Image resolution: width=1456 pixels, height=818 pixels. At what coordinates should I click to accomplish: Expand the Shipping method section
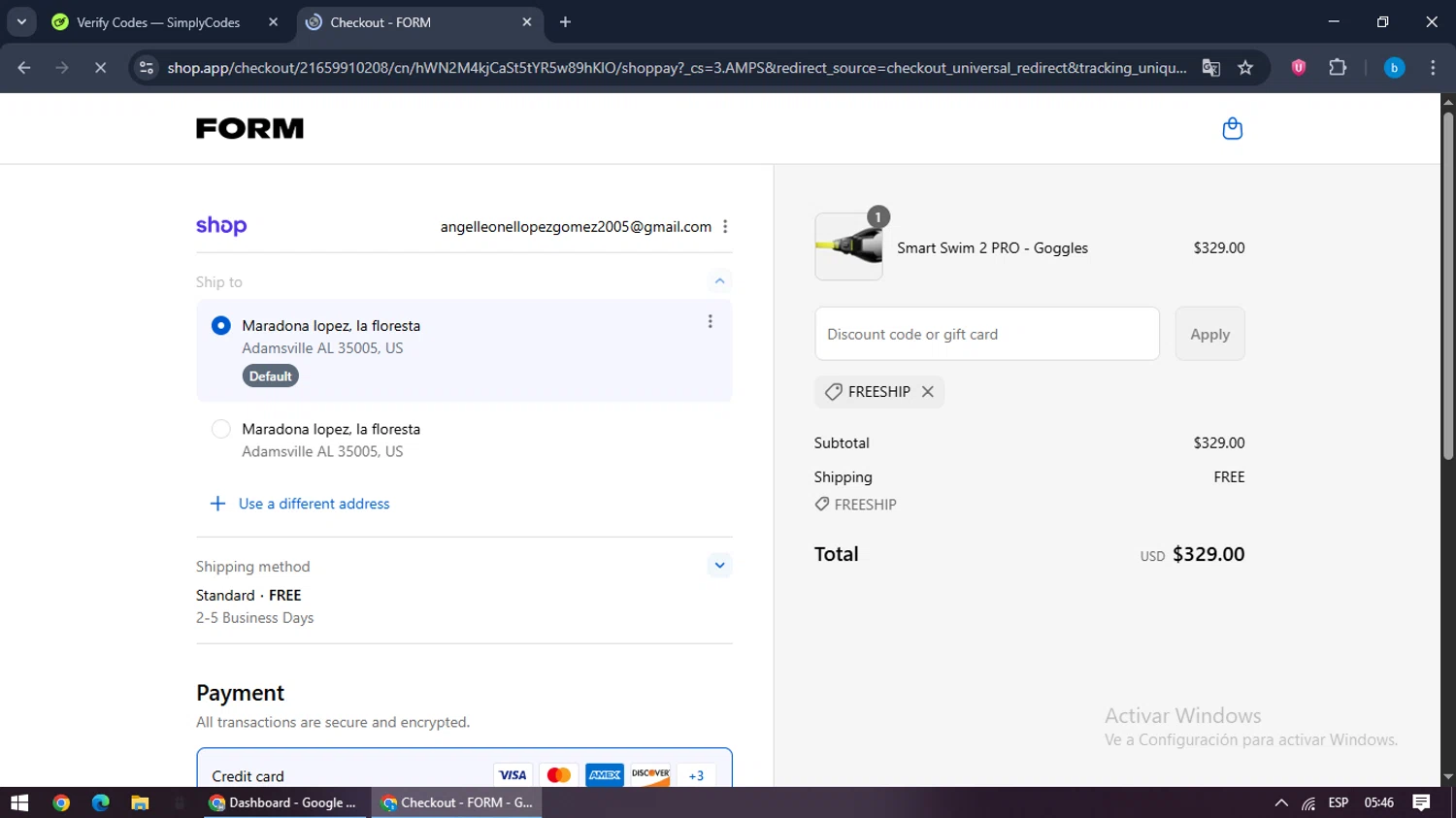pyautogui.click(x=719, y=565)
